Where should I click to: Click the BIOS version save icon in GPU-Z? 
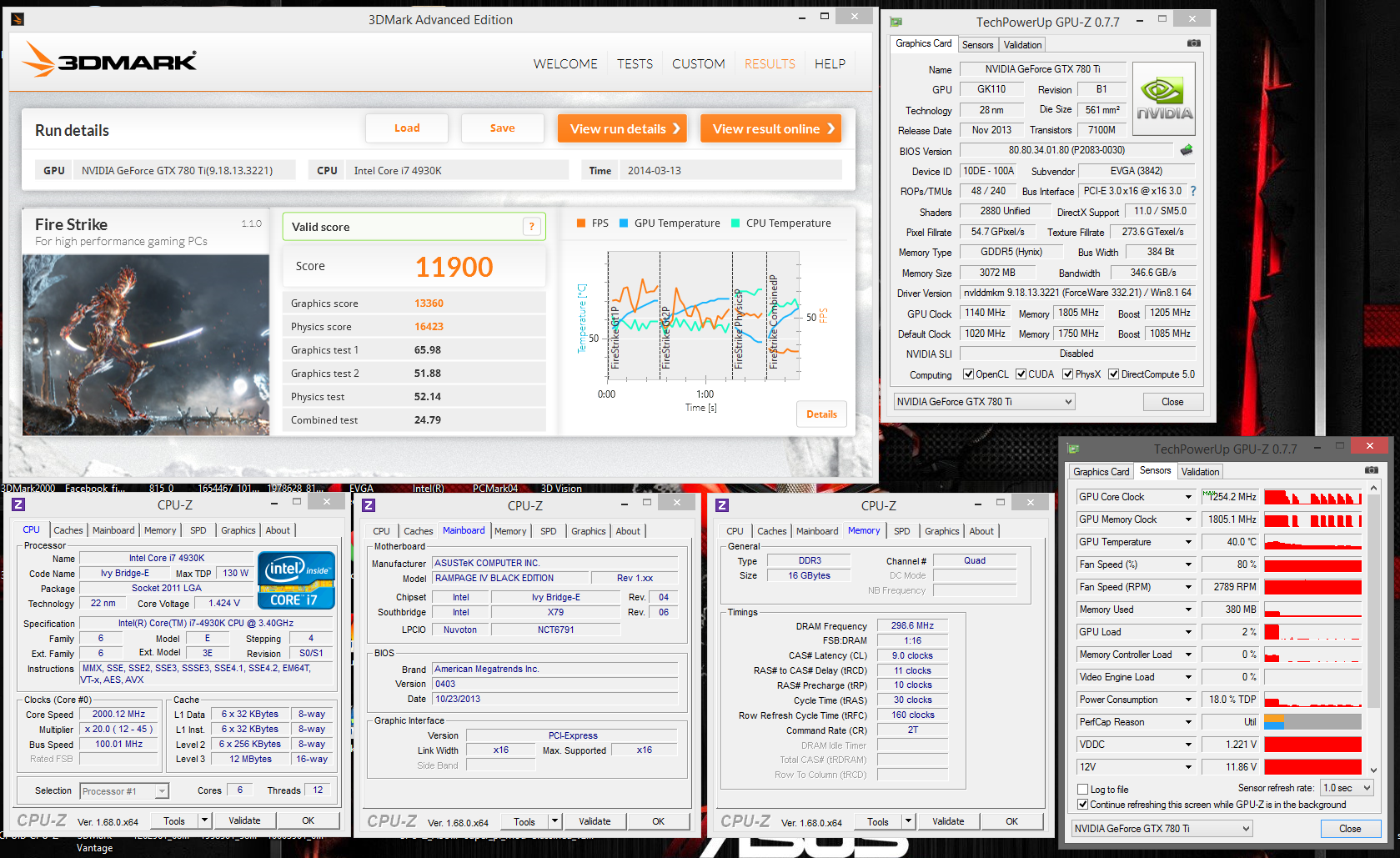(x=1187, y=150)
